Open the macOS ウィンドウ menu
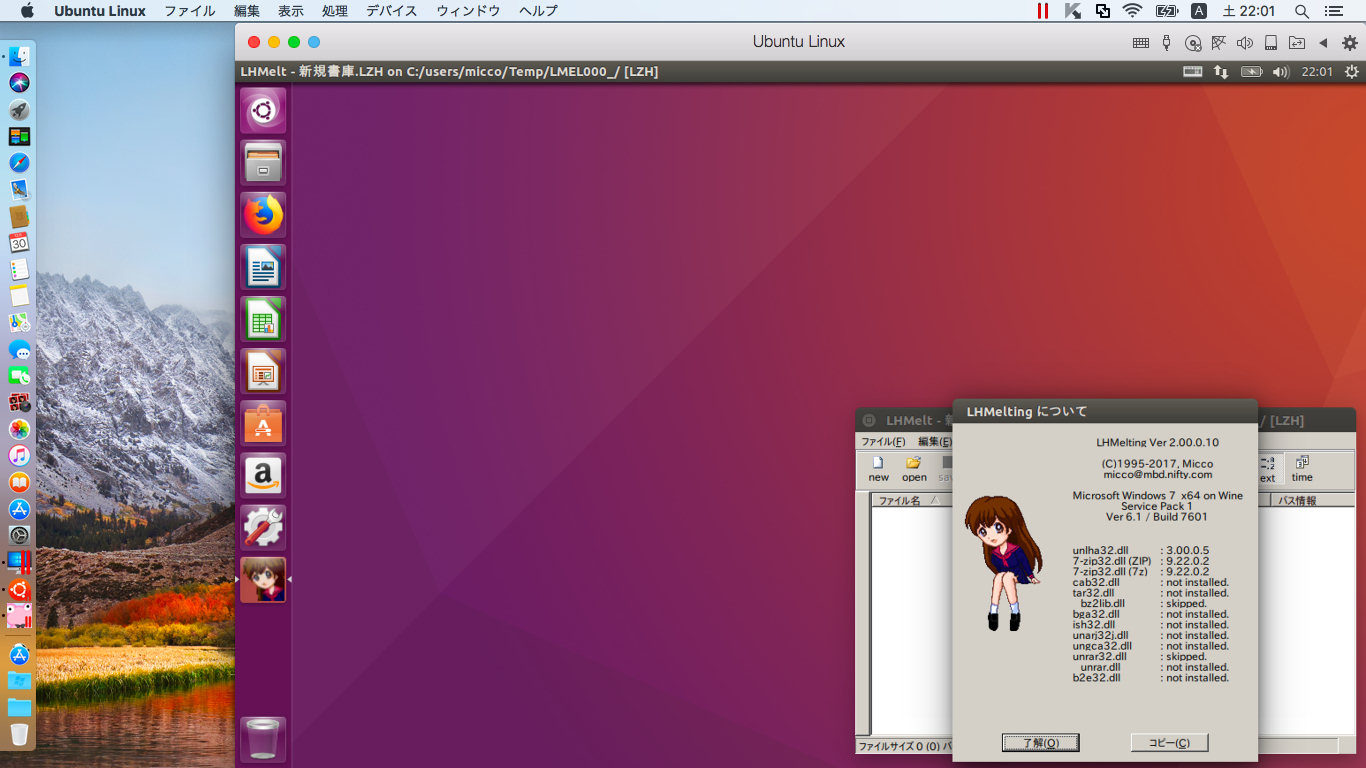The image size is (1366, 768). 468,11
